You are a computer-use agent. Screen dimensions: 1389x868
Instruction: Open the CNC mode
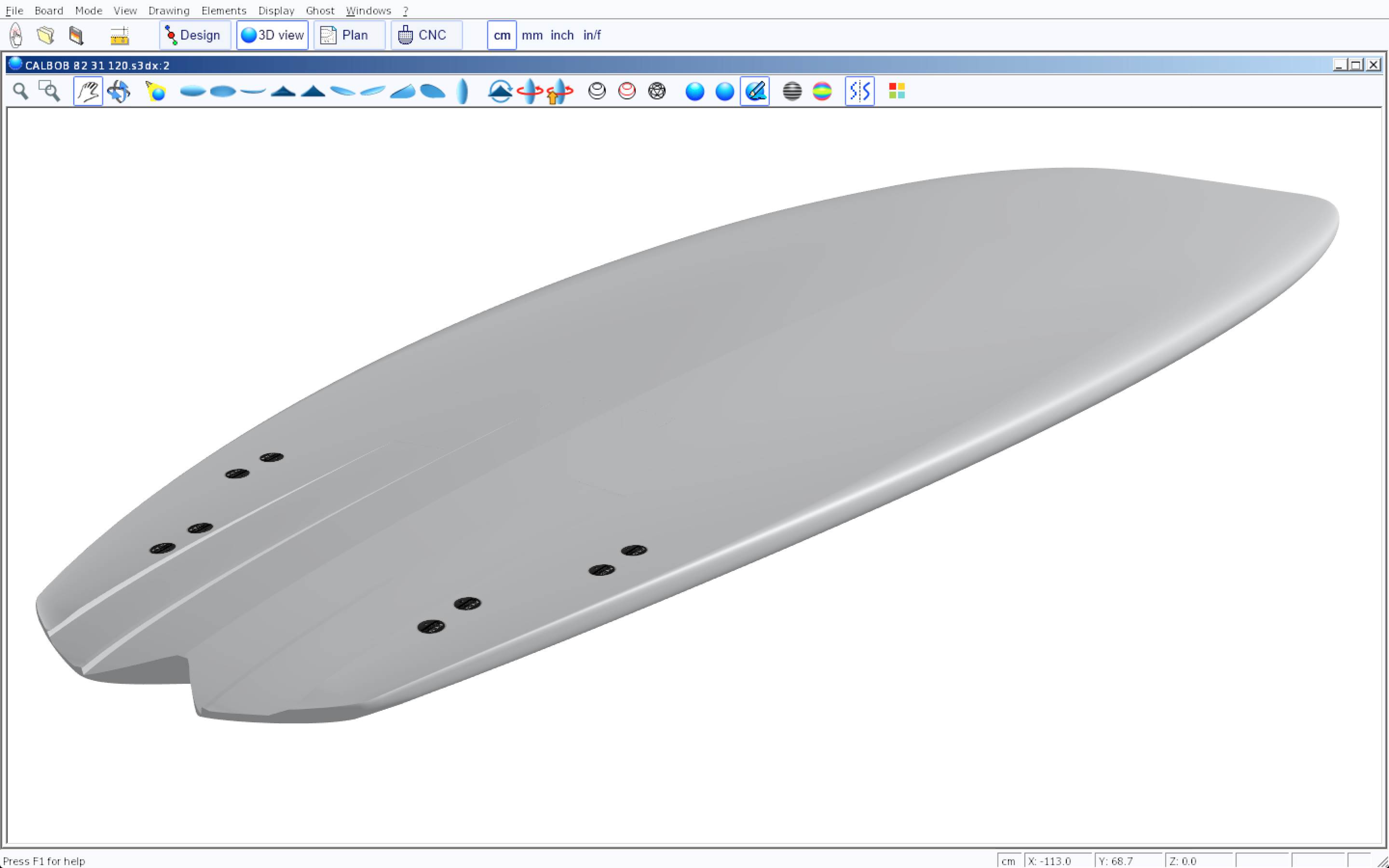pos(426,35)
